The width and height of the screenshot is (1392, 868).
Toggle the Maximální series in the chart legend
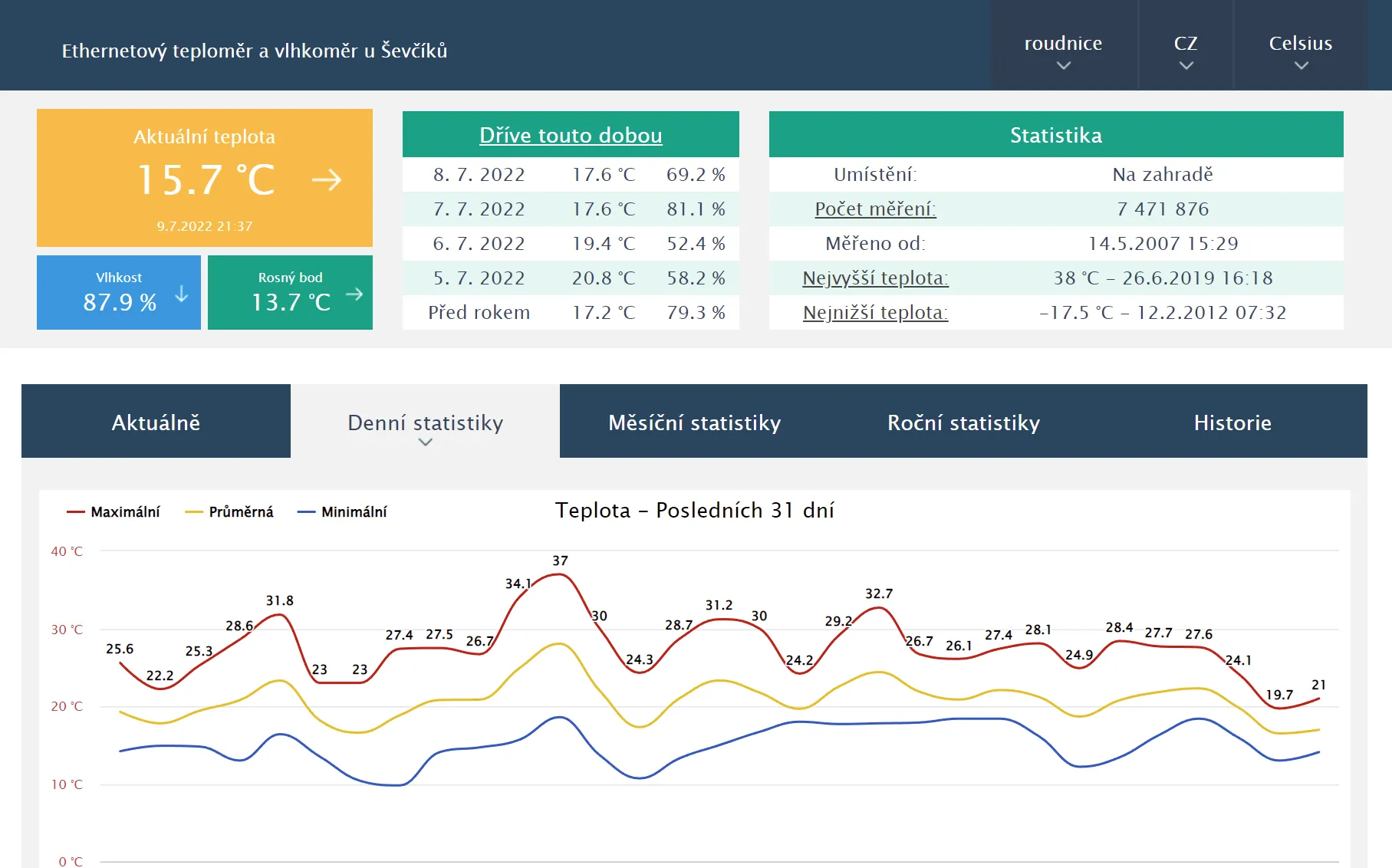click(x=125, y=511)
